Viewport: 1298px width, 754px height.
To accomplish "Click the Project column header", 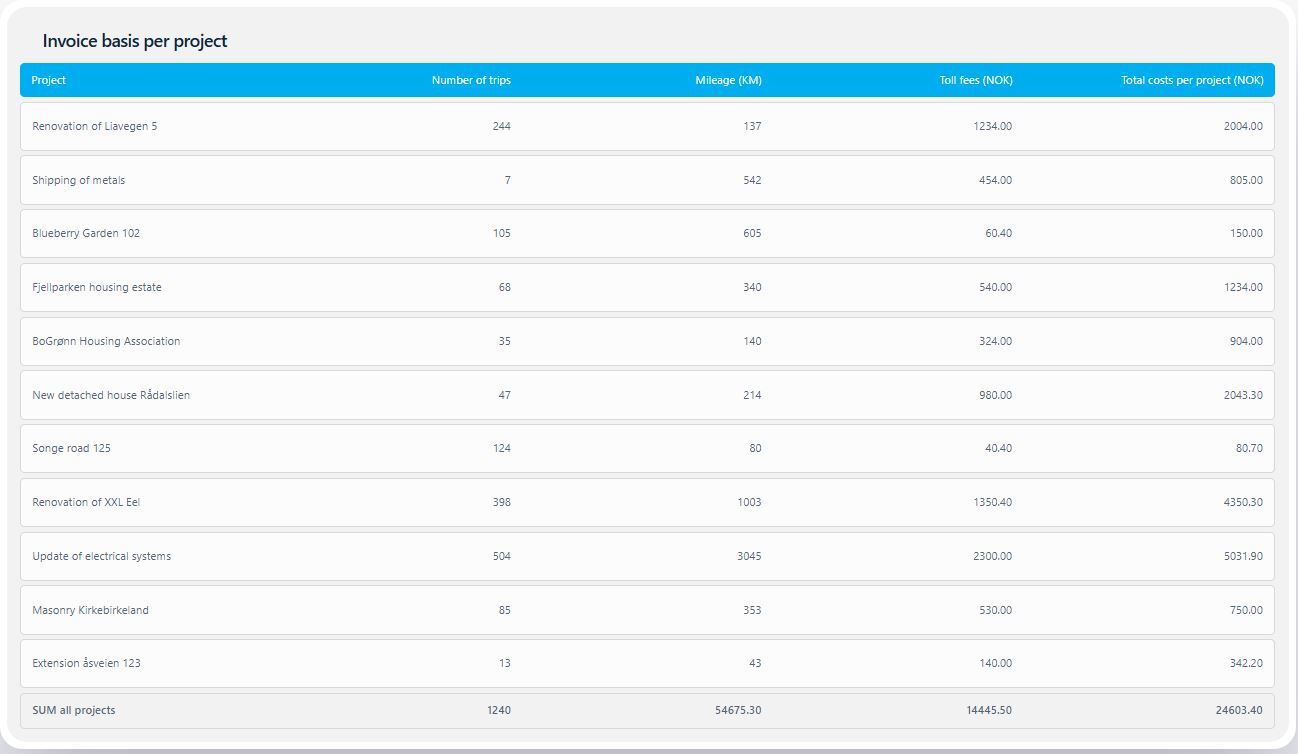I will [x=49, y=80].
